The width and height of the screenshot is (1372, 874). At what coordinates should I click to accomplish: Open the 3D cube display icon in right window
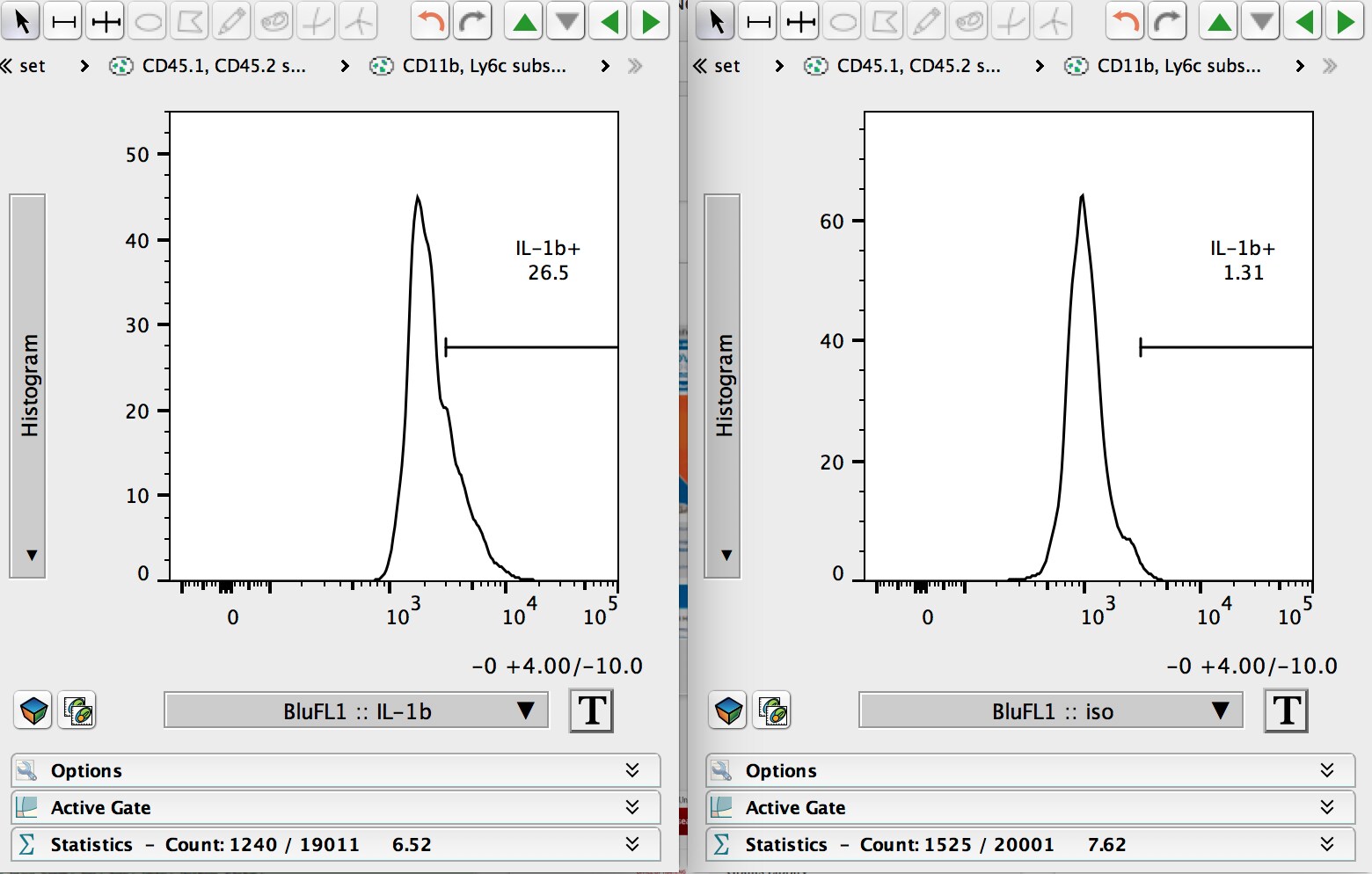728,710
